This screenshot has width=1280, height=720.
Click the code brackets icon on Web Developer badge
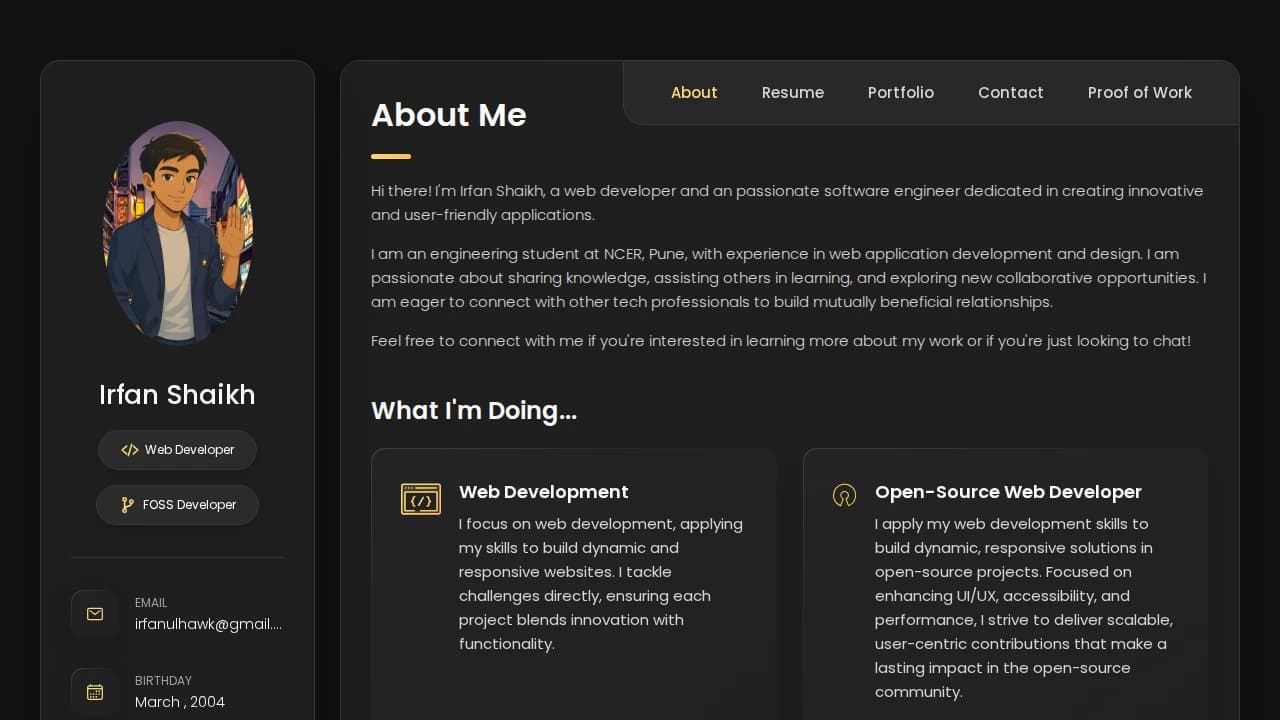129,450
